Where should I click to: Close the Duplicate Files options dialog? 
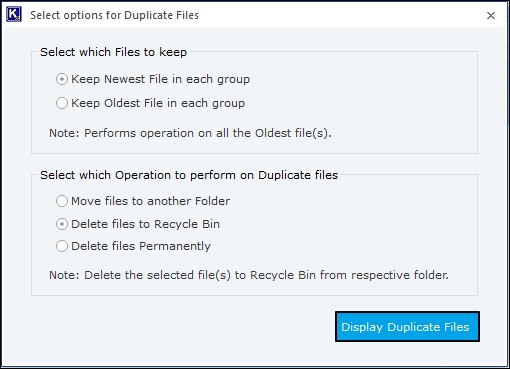point(491,15)
